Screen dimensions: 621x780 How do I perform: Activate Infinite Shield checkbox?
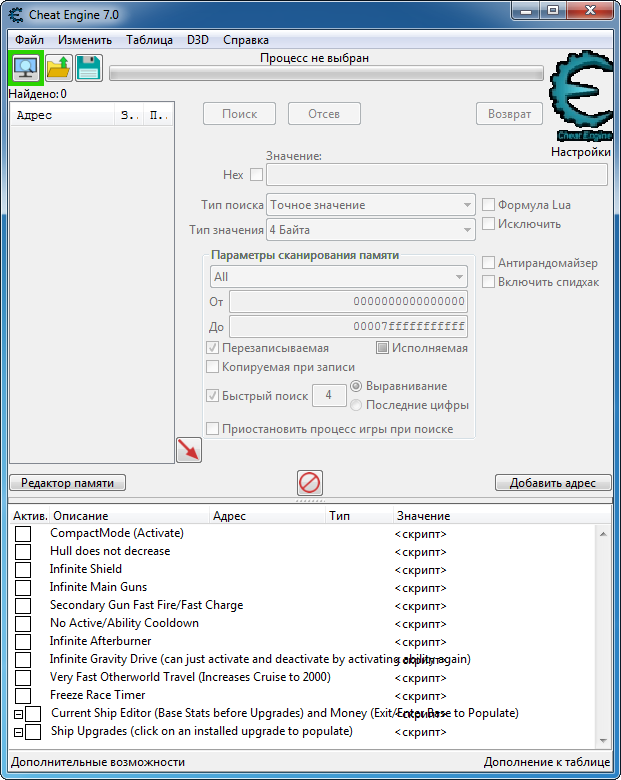point(23,570)
